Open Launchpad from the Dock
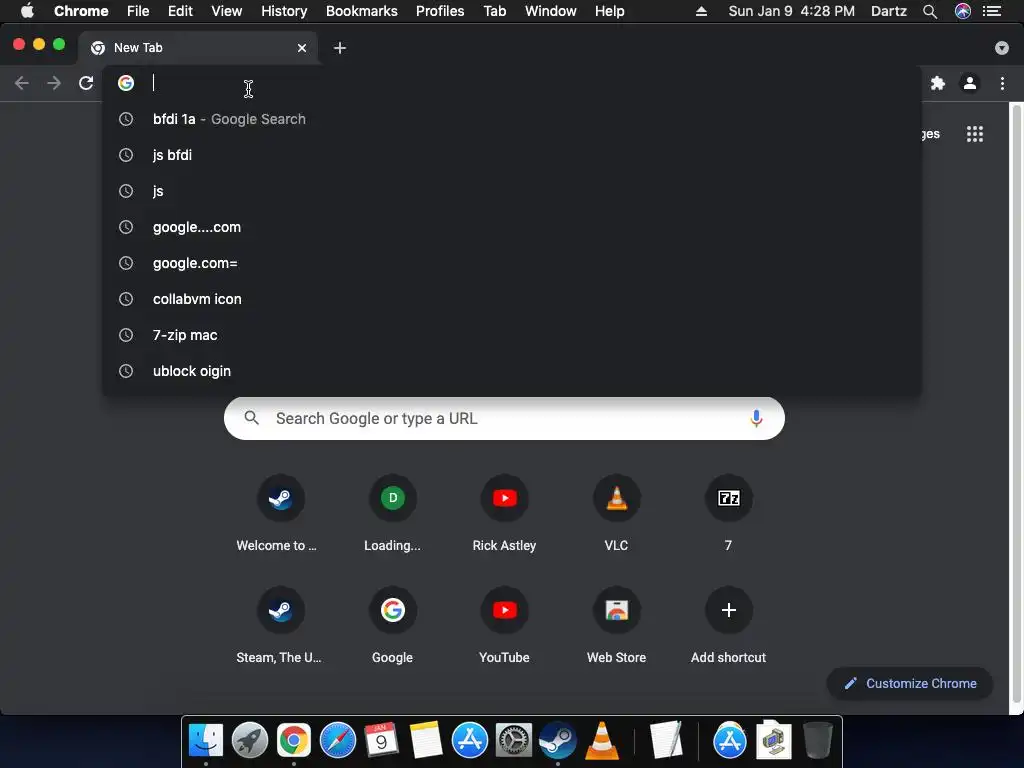The width and height of the screenshot is (1024, 768). click(250, 740)
